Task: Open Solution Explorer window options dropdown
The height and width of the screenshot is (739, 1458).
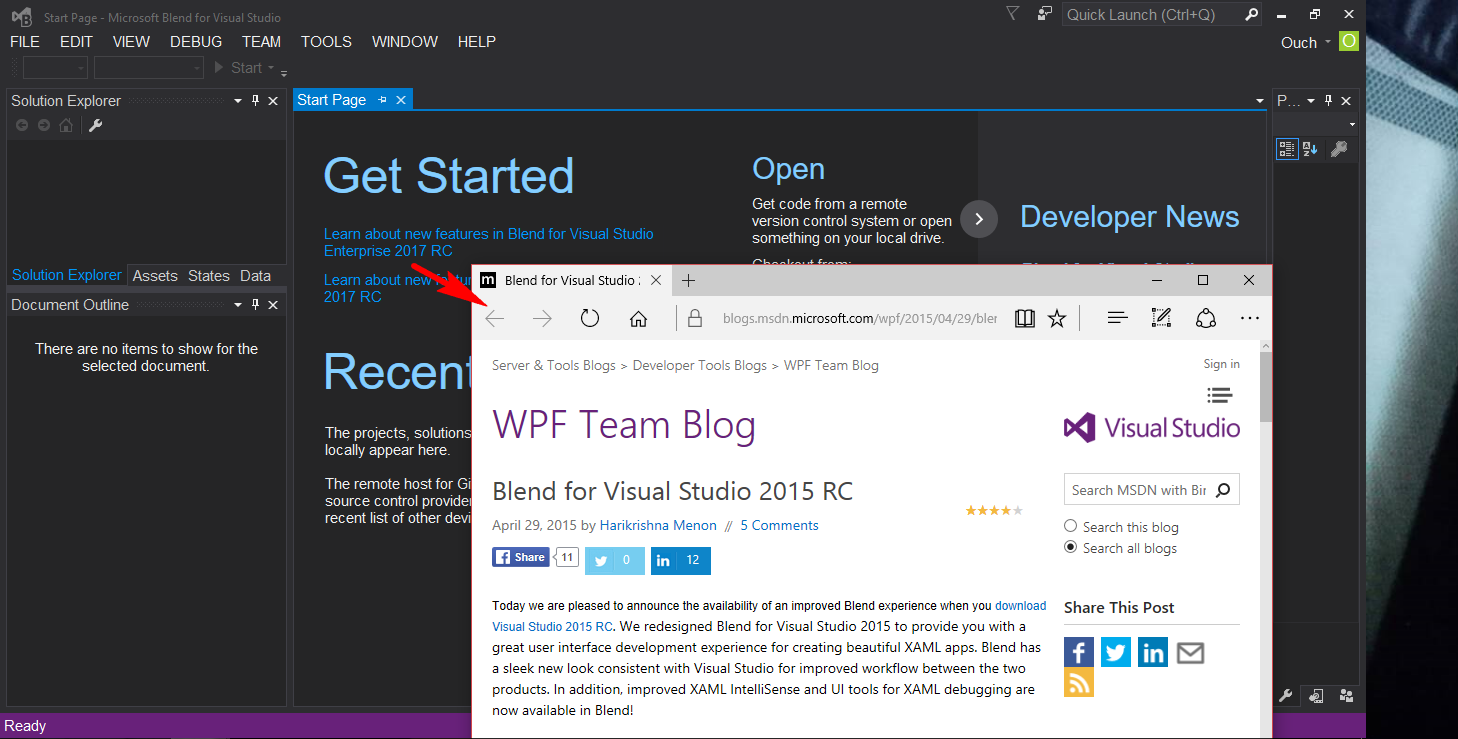Action: point(238,101)
